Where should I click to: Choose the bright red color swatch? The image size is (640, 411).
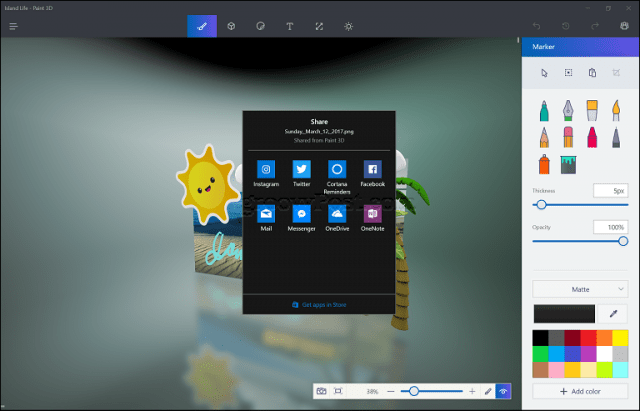pos(588,338)
